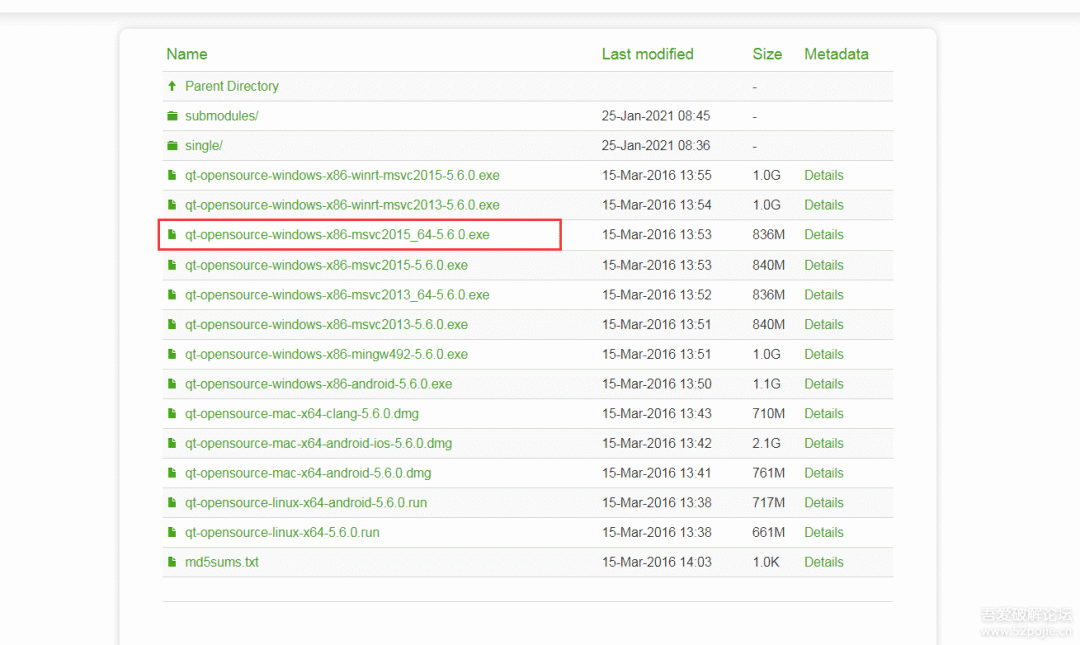Download qt-opensource-linux-x64-android-5.6.0.run

(306, 502)
